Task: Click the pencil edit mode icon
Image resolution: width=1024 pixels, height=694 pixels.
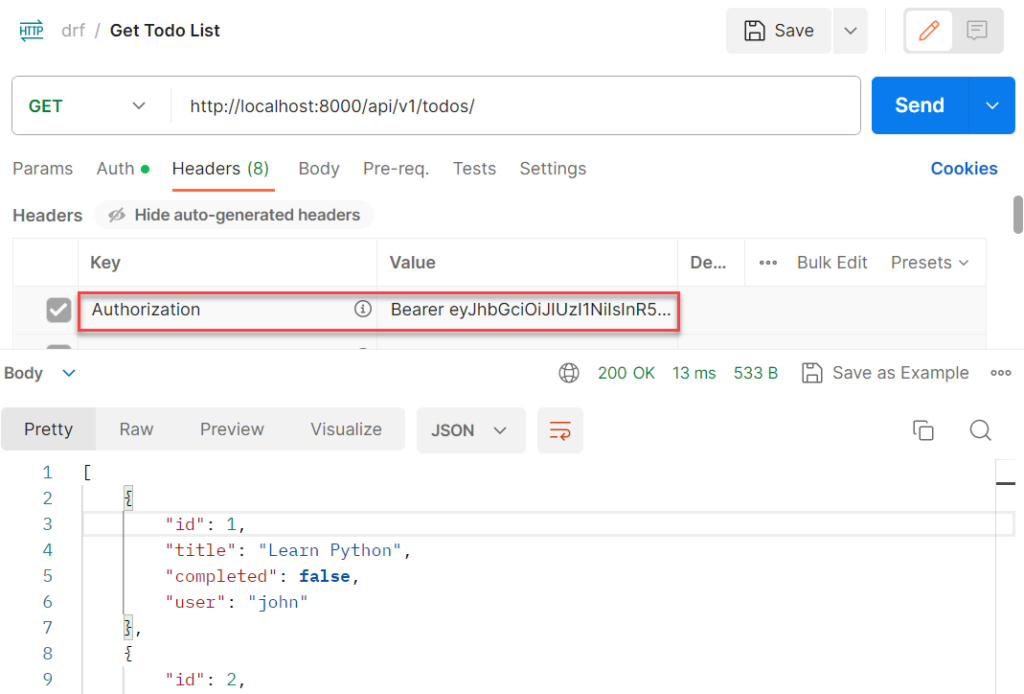Action: point(929,31)
